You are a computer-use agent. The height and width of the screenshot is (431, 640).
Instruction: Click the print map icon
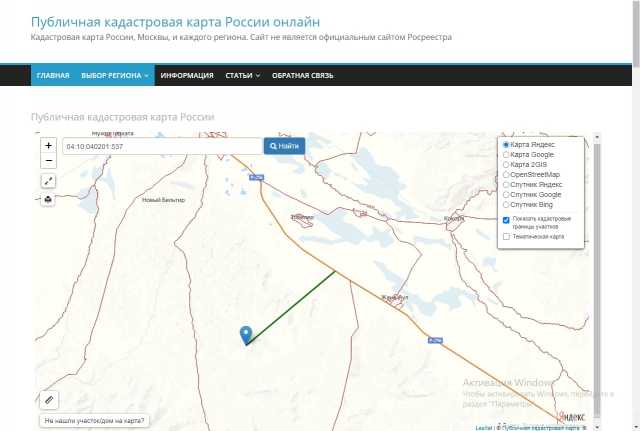48,199
